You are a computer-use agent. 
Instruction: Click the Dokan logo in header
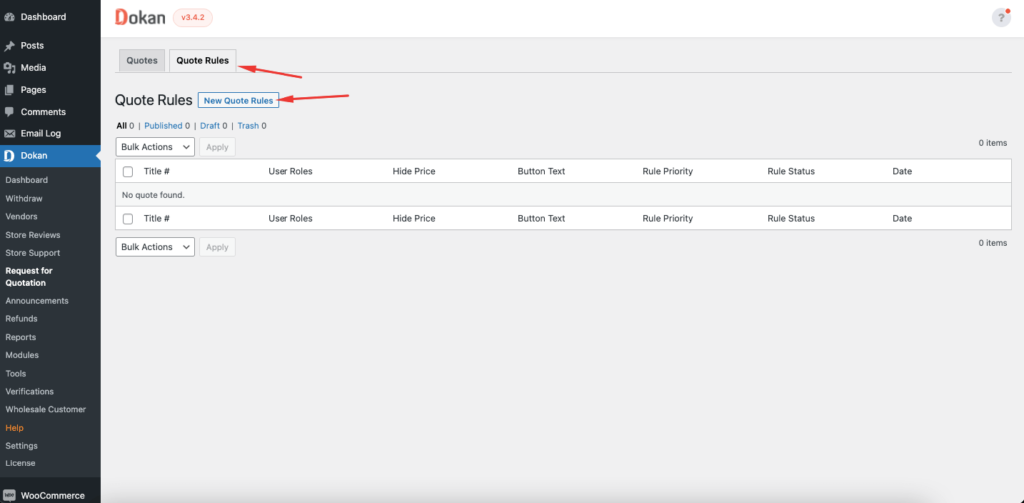click(x=140, y=18)
